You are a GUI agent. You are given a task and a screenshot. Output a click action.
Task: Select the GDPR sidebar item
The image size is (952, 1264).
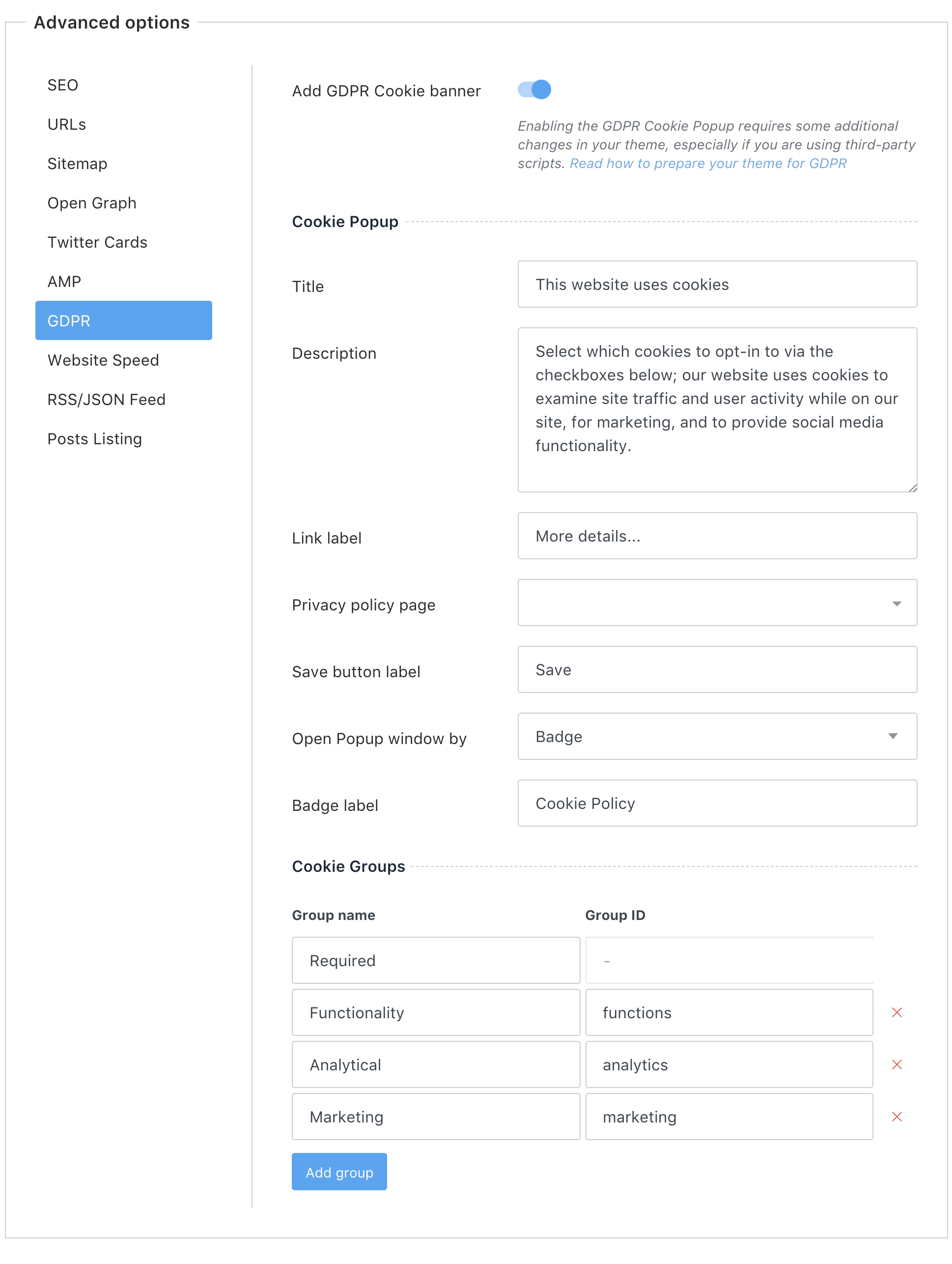pos(69,320)
